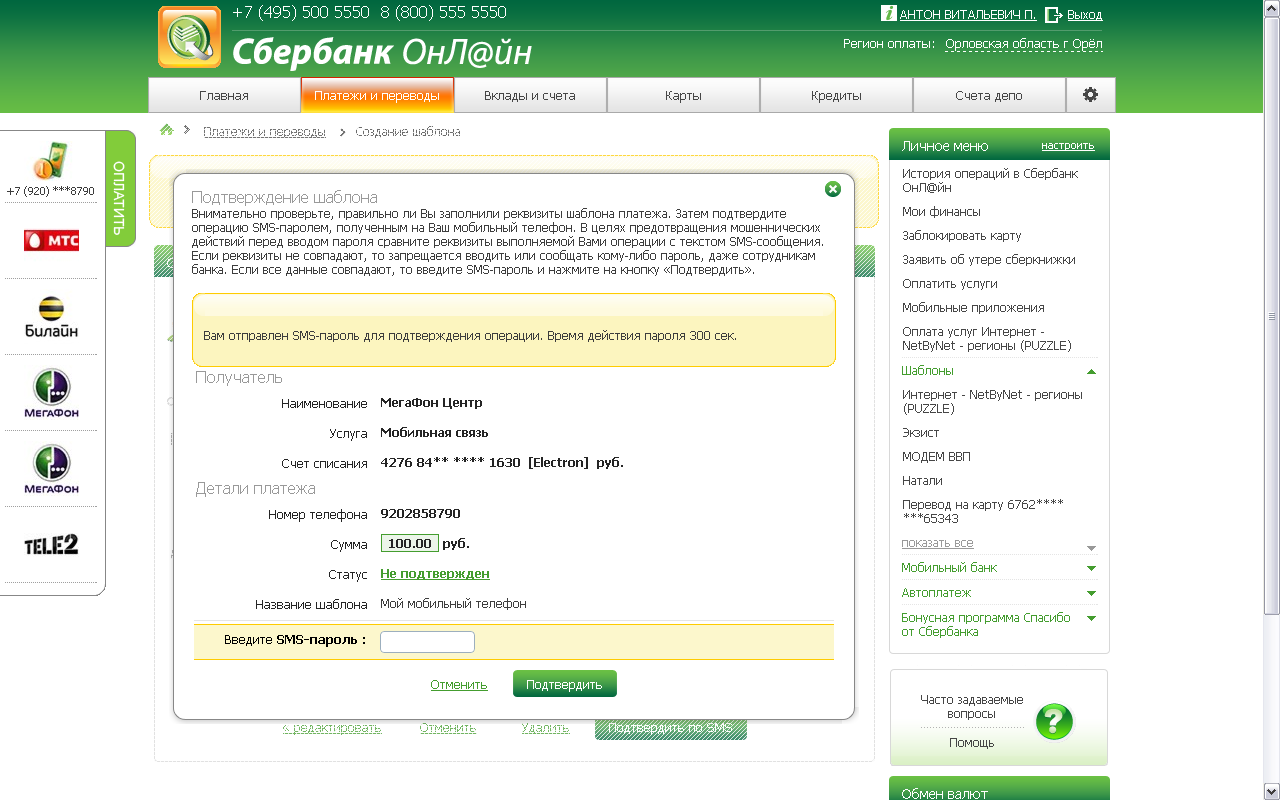This screenshot has height=800, width=1280.
Task: Click Платежи и переводы breadcrumb link
Action: 264,132
